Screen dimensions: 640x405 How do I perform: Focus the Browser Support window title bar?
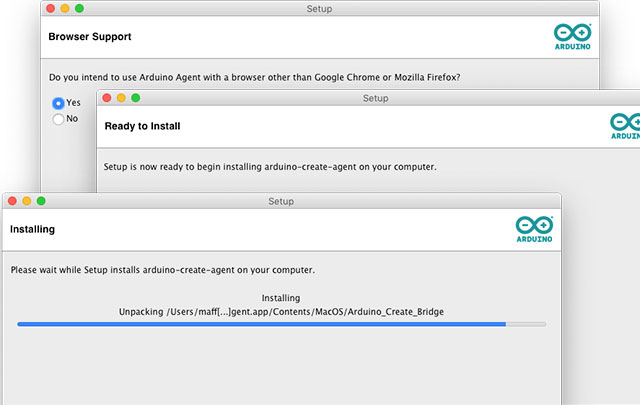click(x=319, y=8)
